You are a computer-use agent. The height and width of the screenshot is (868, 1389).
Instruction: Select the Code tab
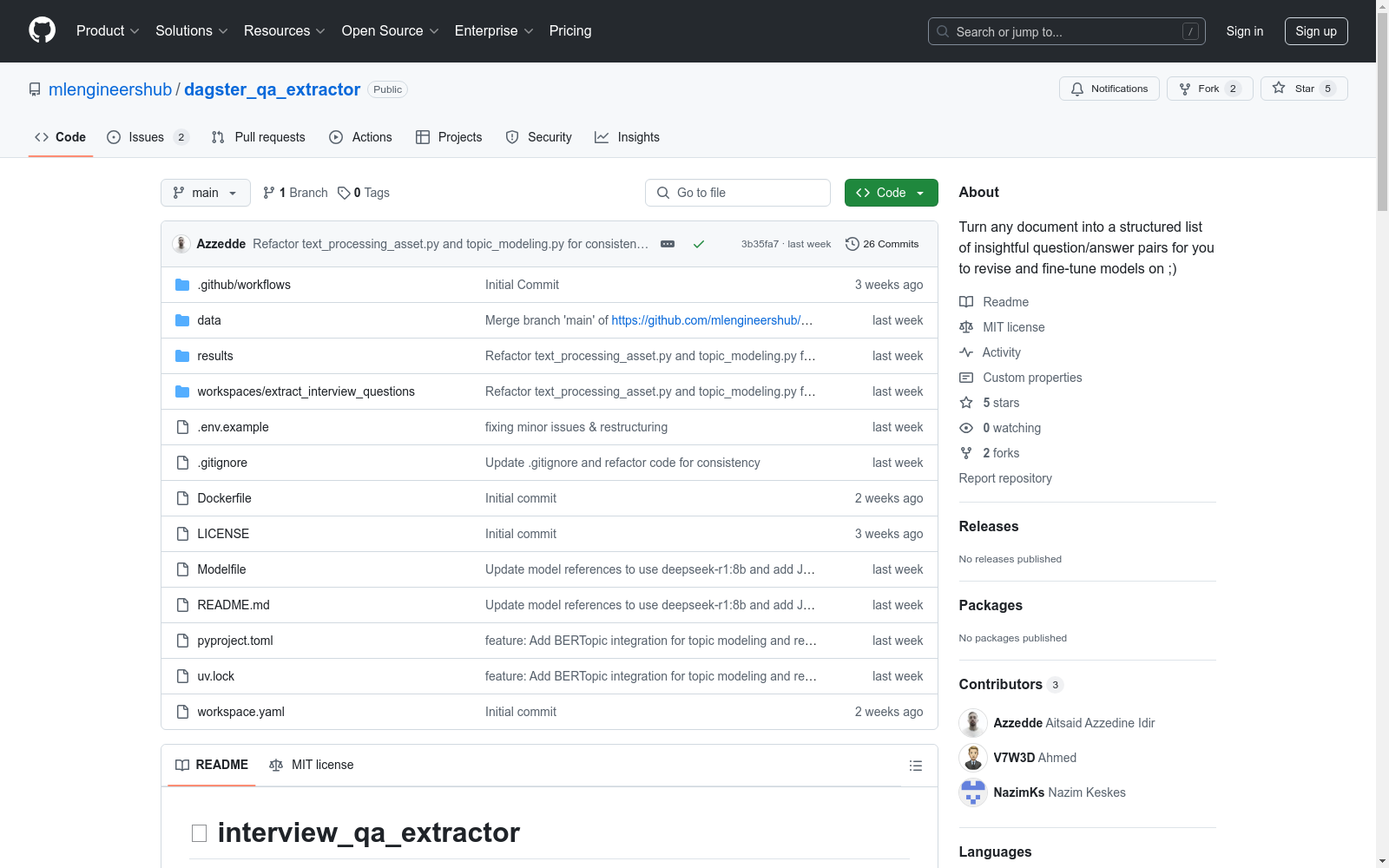click(x=60, y=137)
